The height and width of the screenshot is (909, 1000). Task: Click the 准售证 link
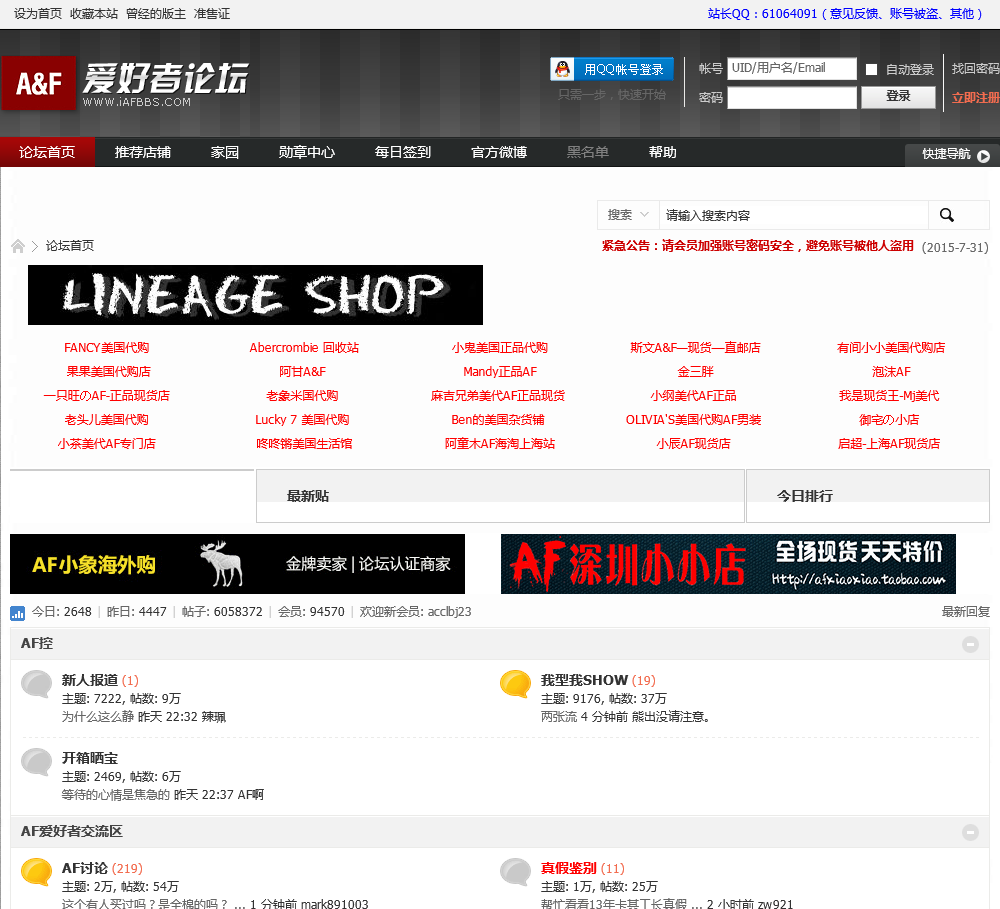[x=212, y=13]
